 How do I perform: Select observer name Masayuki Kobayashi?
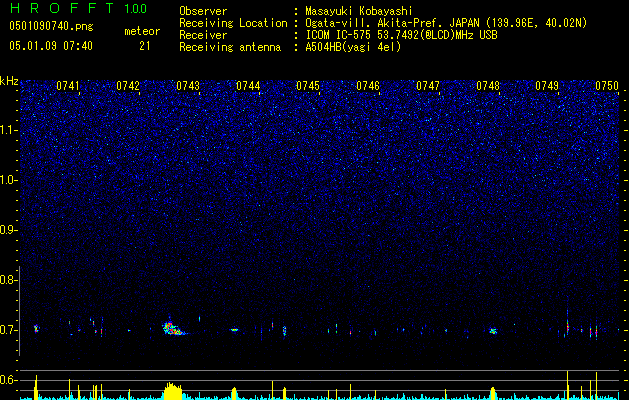(359, 11)
